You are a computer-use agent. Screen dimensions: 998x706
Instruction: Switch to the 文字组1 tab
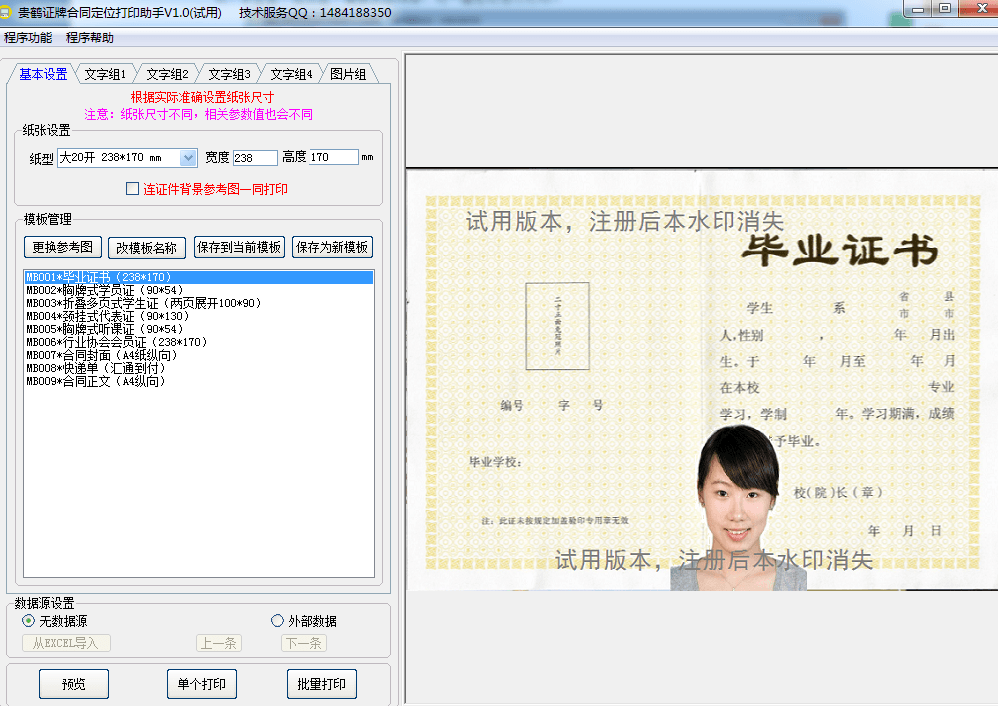(105, 74)
